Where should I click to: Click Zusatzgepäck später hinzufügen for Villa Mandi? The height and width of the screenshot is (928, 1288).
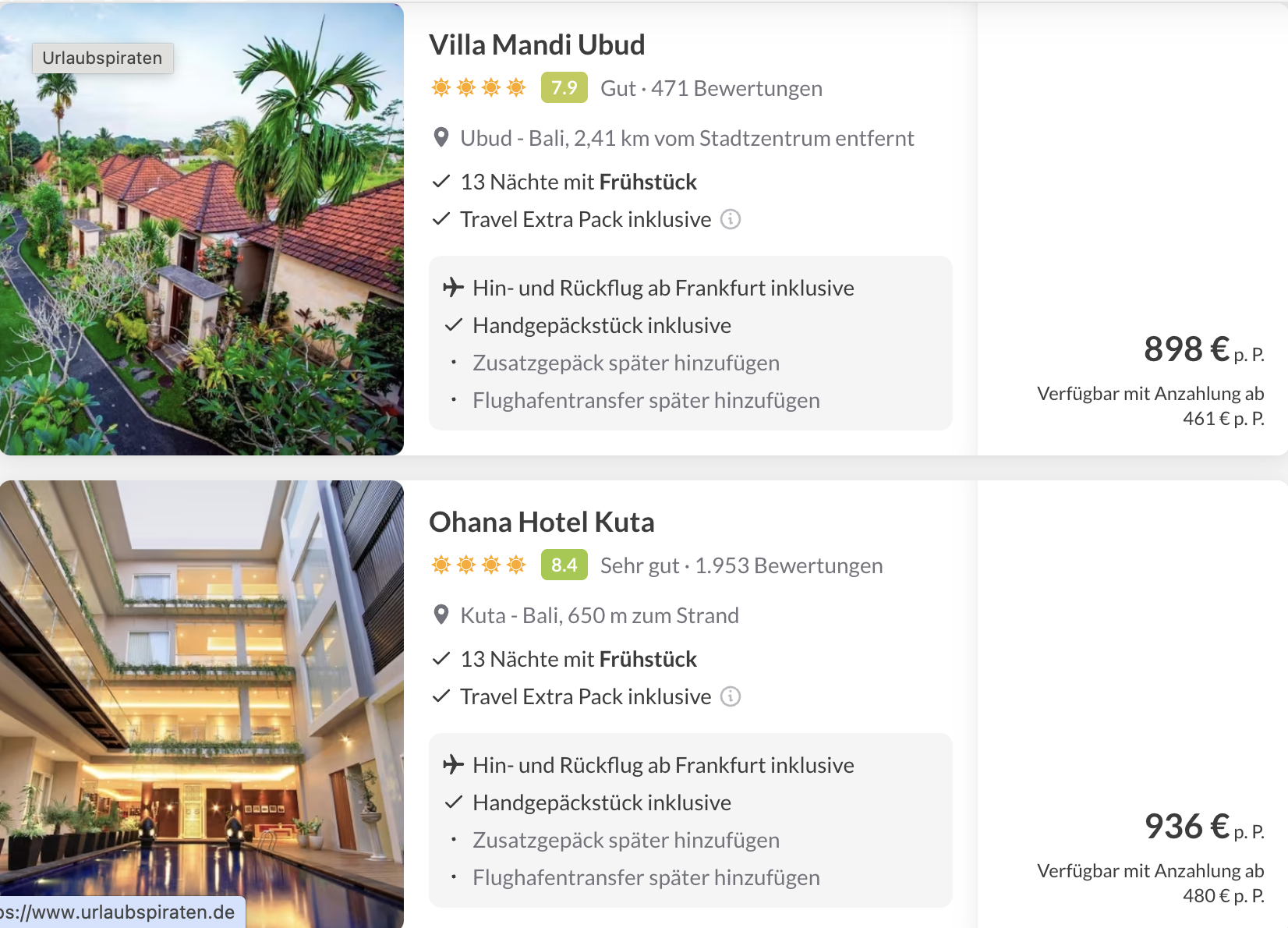625,363
